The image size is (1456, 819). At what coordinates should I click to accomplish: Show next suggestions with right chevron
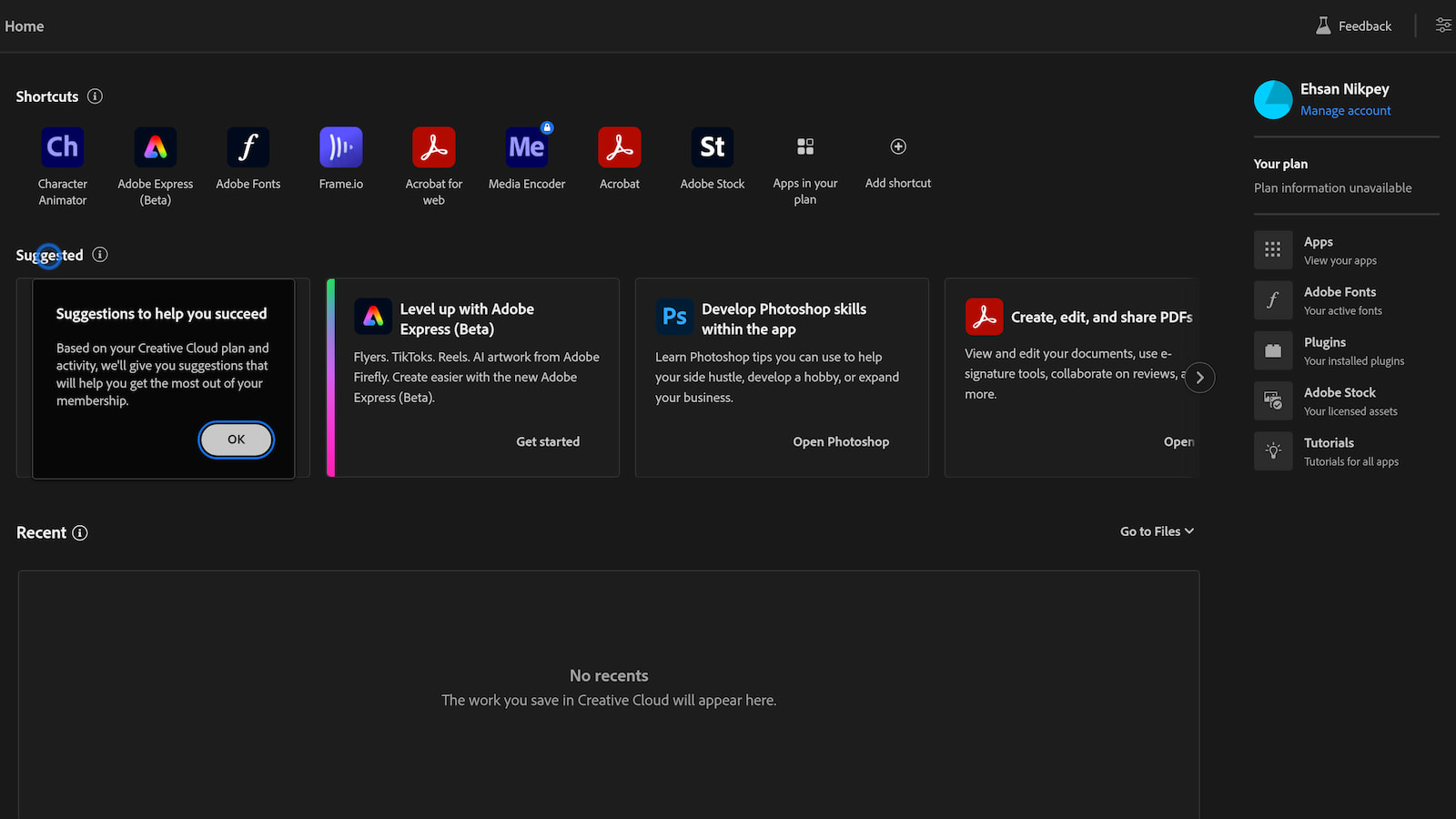[x=1199, y=378]
